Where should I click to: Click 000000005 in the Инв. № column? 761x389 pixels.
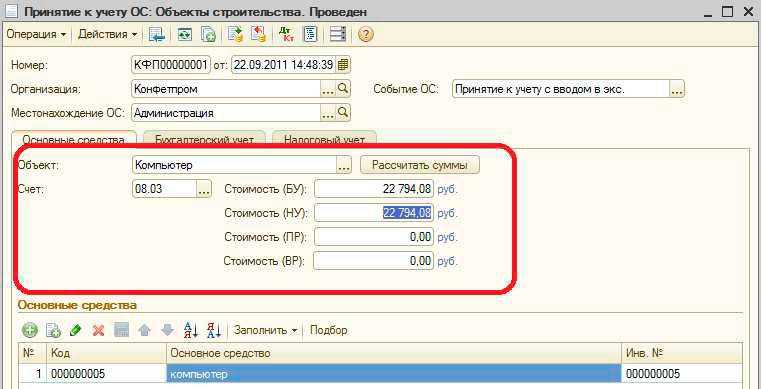(x=682, y=374)
